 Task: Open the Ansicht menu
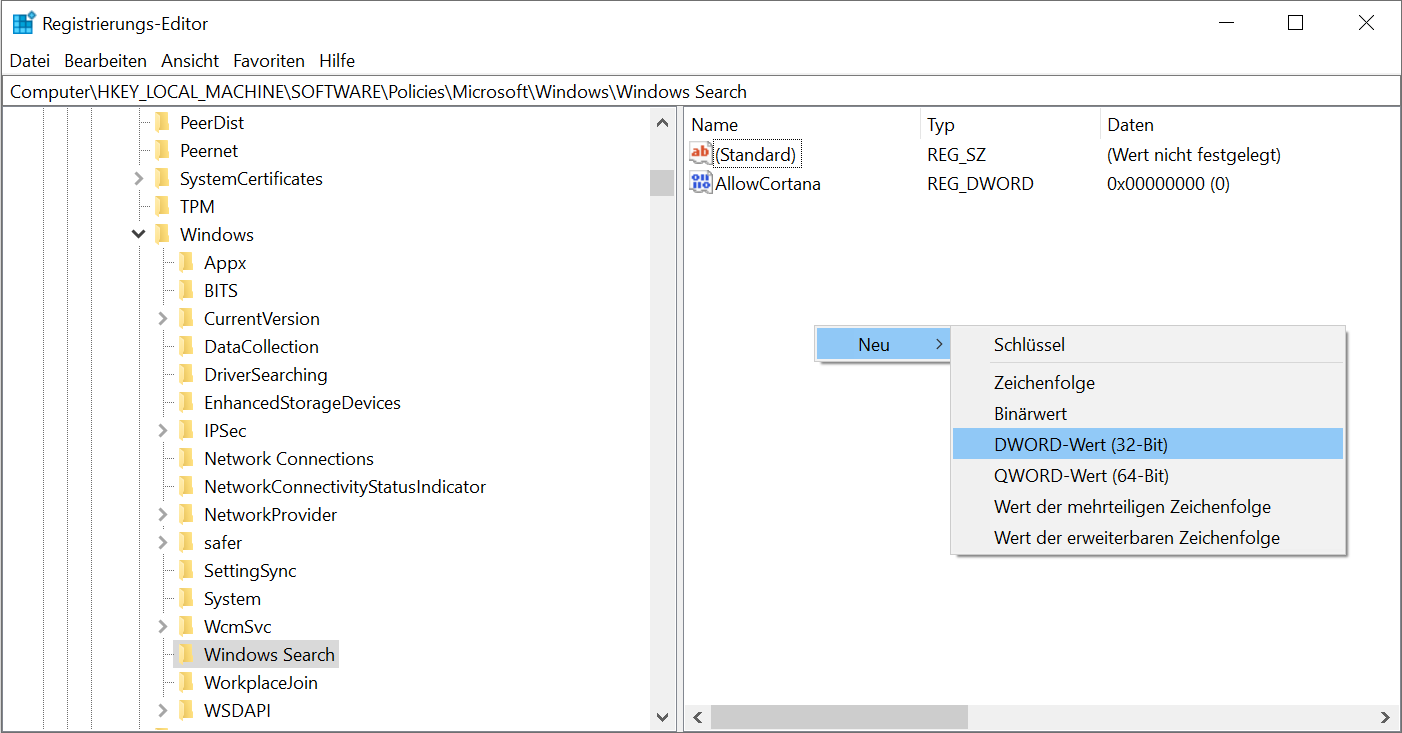[190, 61]
